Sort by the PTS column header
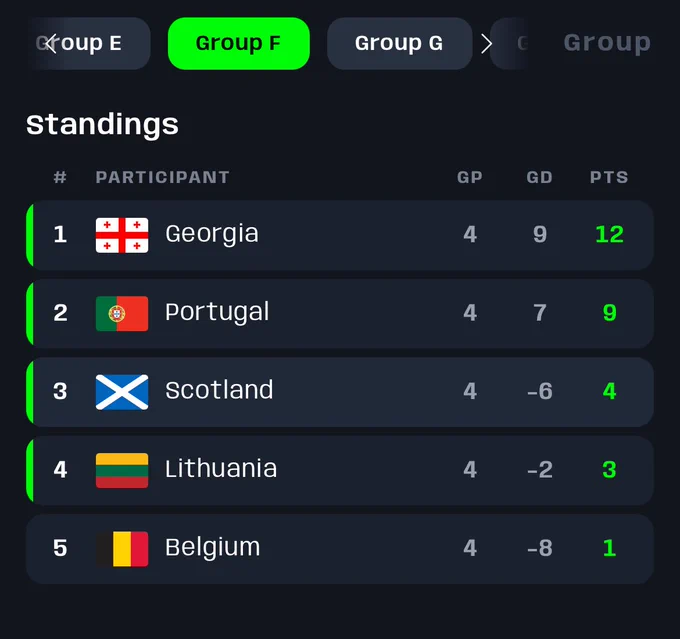Viewport: 680px width, 639px height. pos(609,177)
